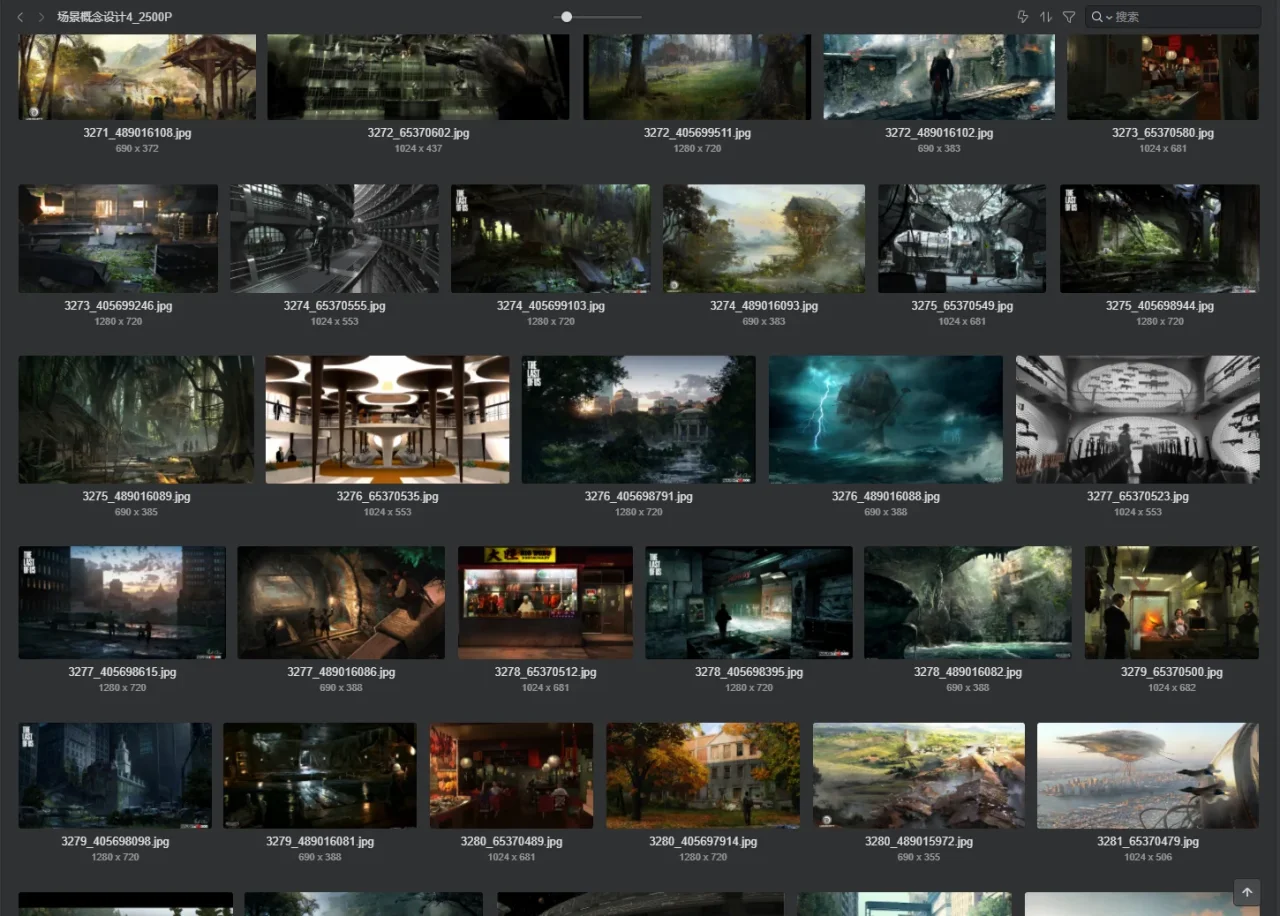This screenshot has height=916, width=1280.
Task: Open search options magnifier dropdown
Action: (x=1101, y=17)
